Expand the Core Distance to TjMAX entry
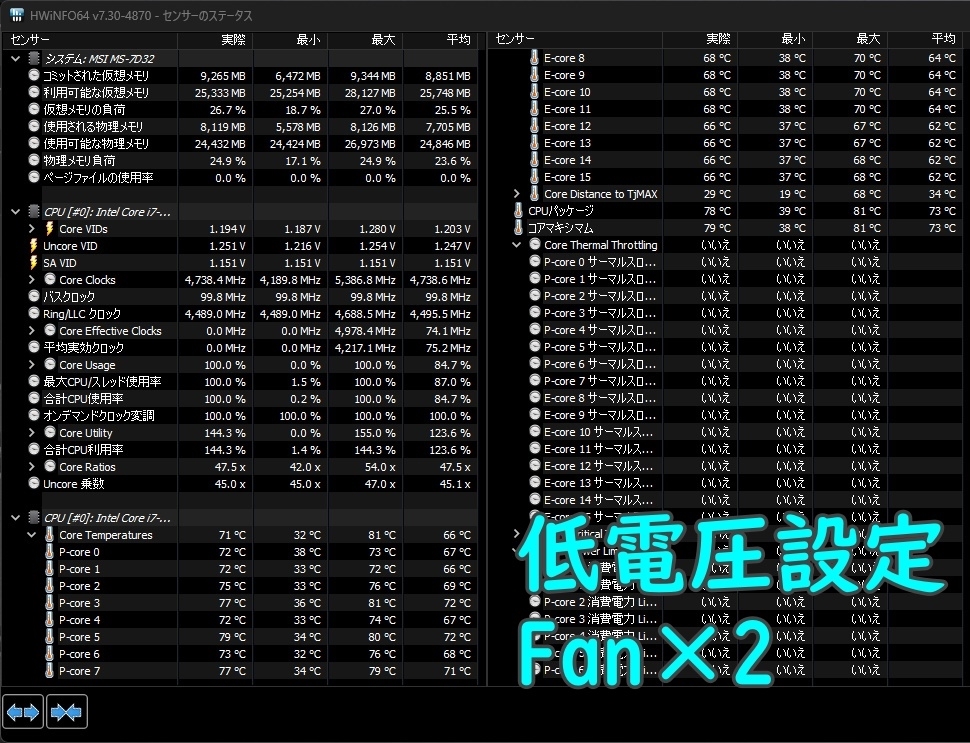The image size is (970, 743). click(515, 194)
